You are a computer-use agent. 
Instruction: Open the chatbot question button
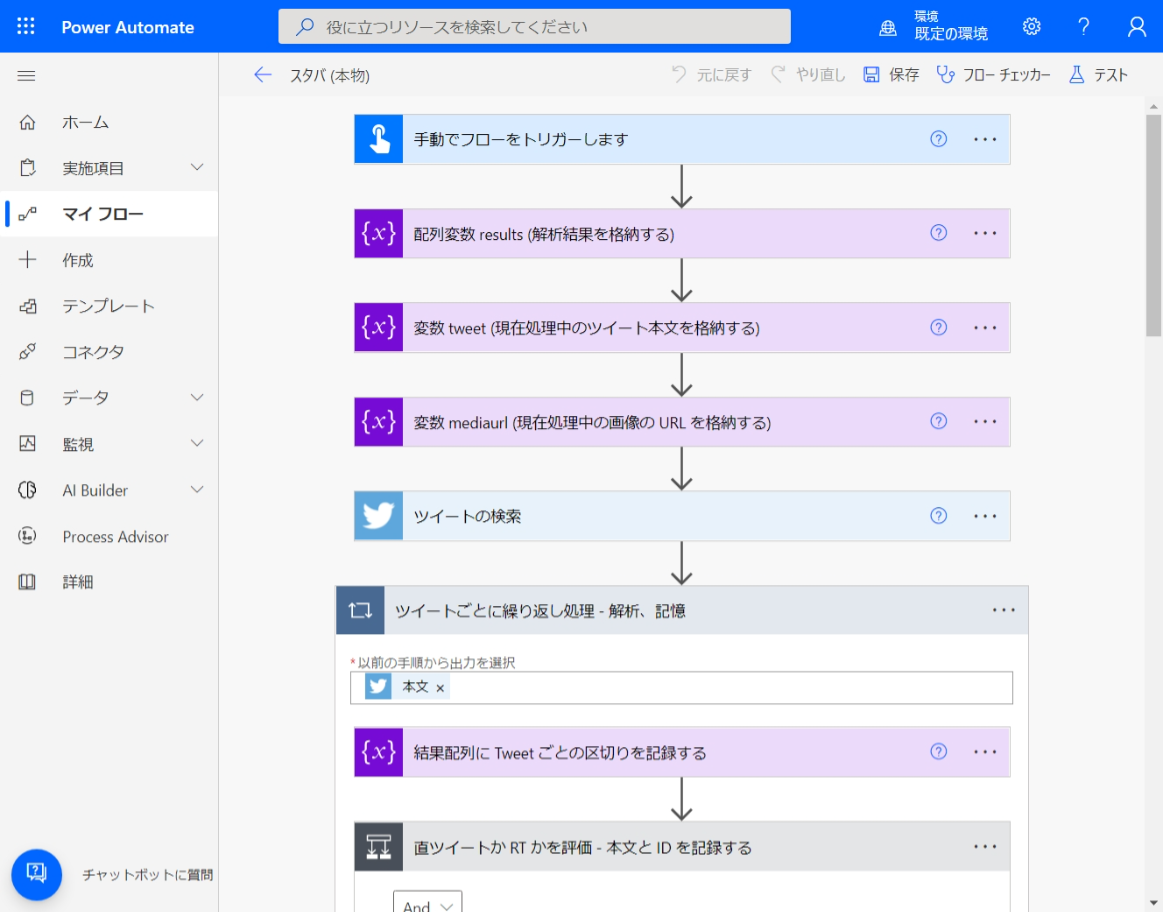(36, 874)
